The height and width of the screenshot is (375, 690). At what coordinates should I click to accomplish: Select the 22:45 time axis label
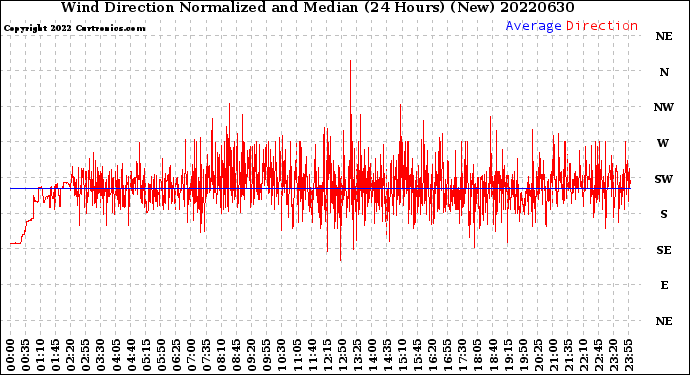(598, 355)
